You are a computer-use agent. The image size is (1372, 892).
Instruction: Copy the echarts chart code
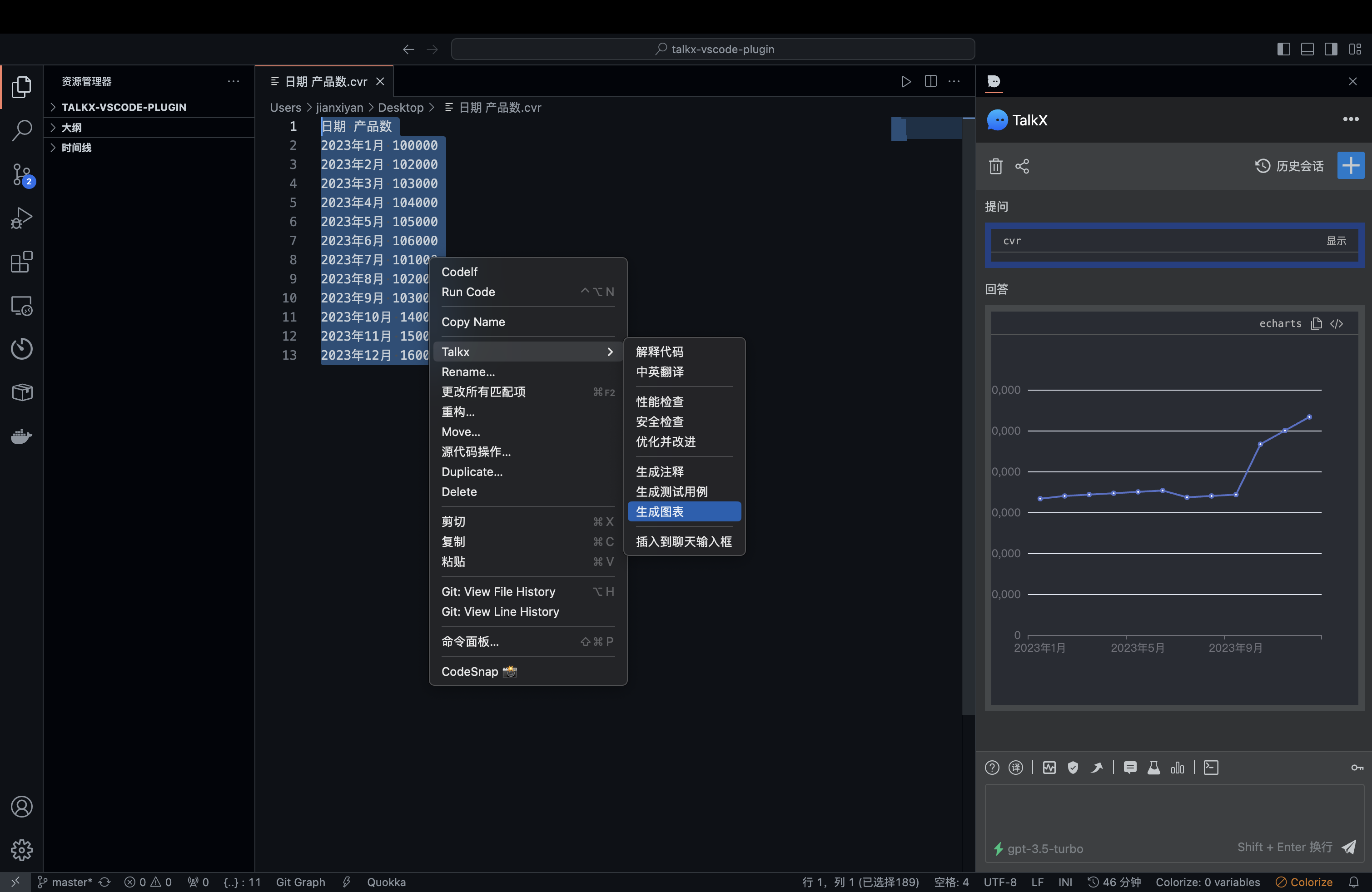(x=1317, y=323)
